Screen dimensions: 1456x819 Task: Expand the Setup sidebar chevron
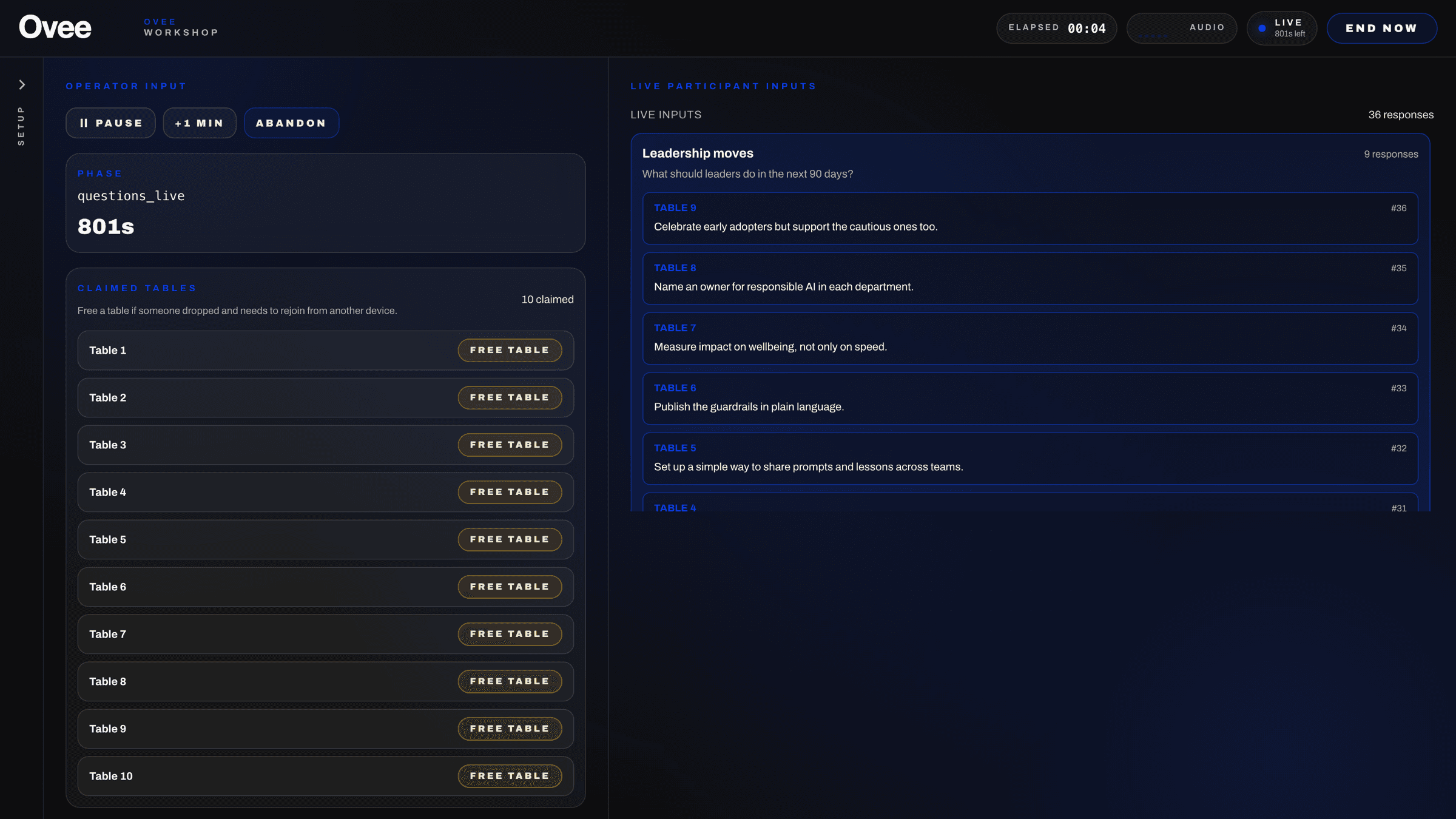(22, 85)
